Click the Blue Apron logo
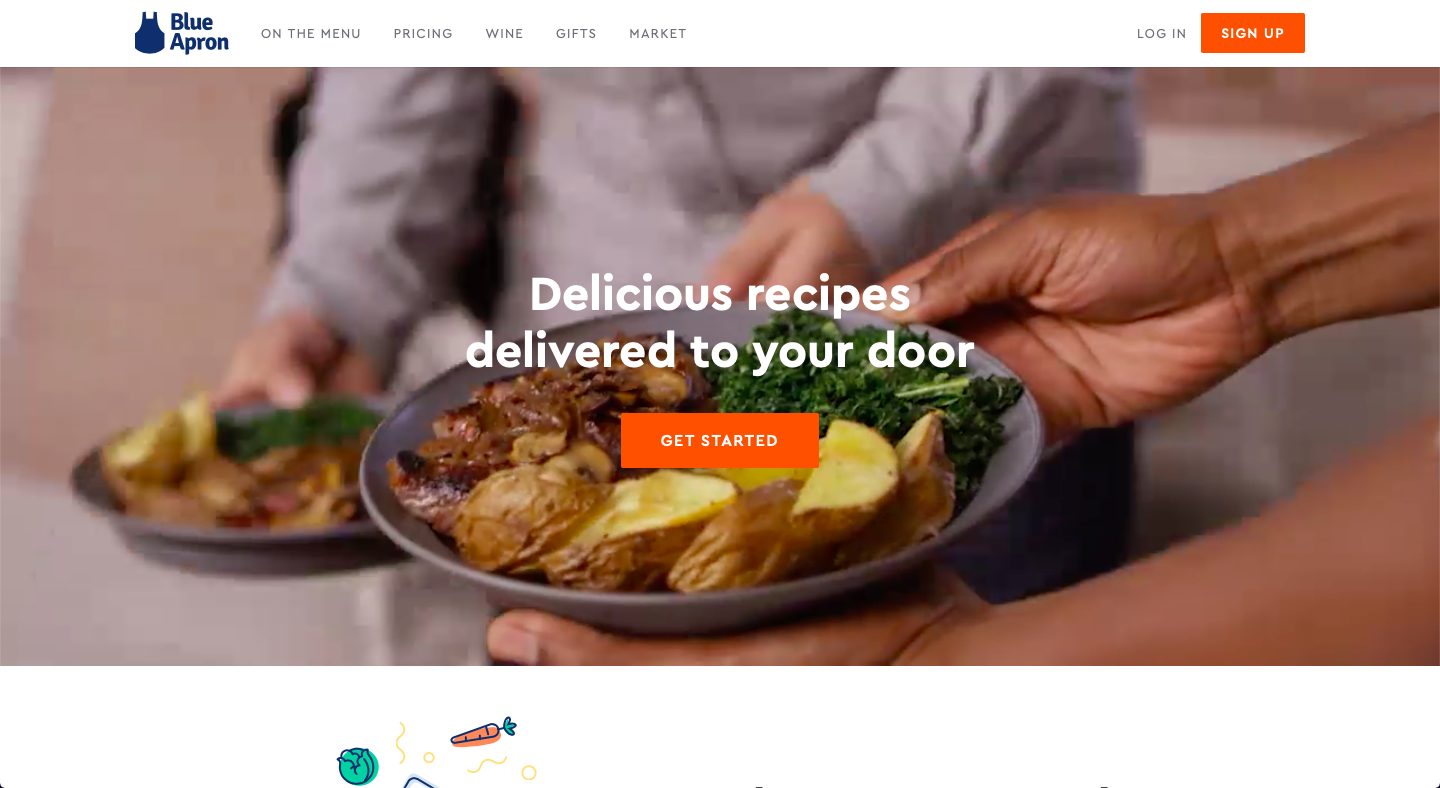 tap(181, 33)
